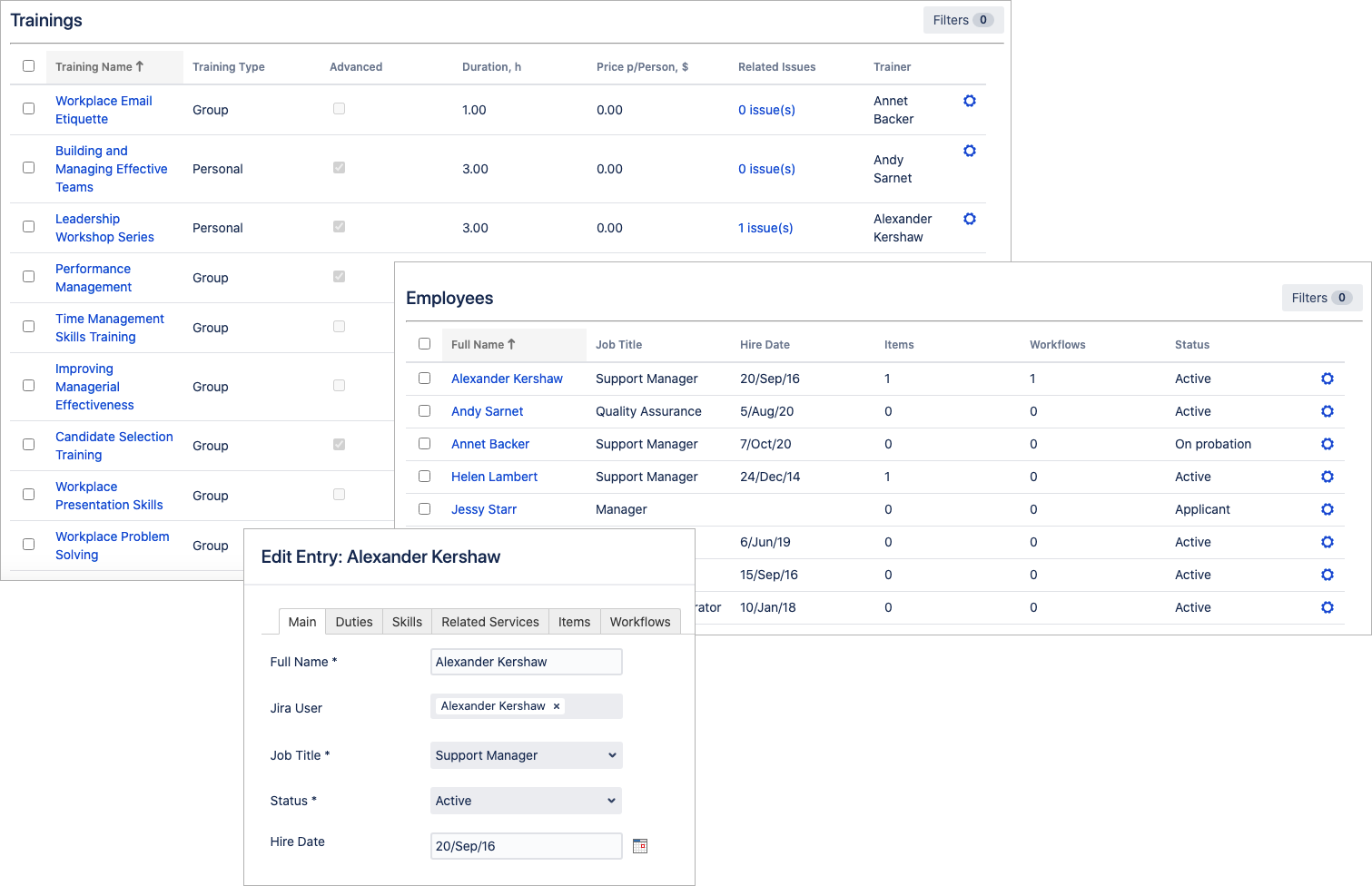Click Filters button in Trainings panel
This screenshot has height=886, width=1372.
(962, 20)
